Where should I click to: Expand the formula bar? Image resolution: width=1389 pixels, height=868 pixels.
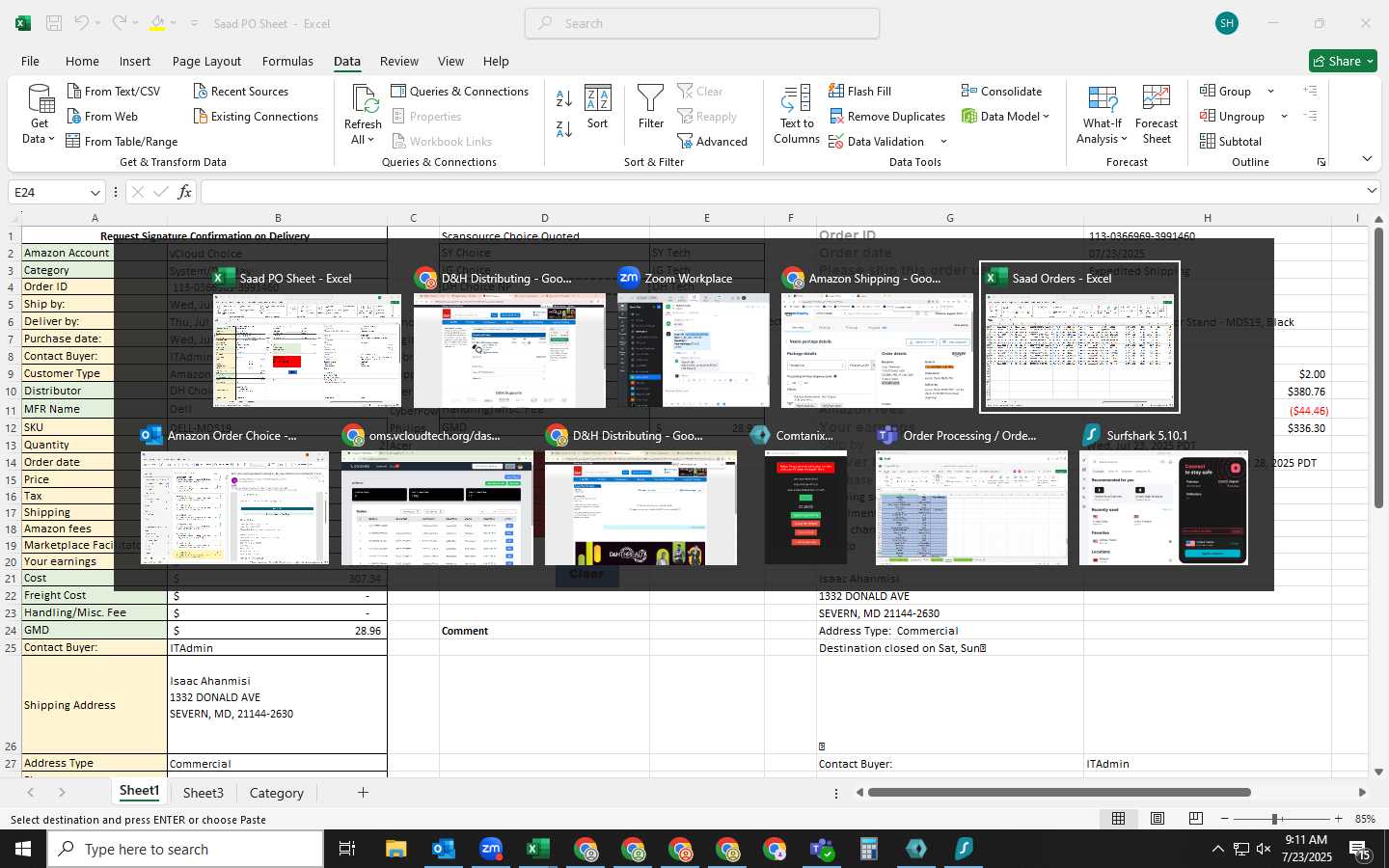(1372, 192)
